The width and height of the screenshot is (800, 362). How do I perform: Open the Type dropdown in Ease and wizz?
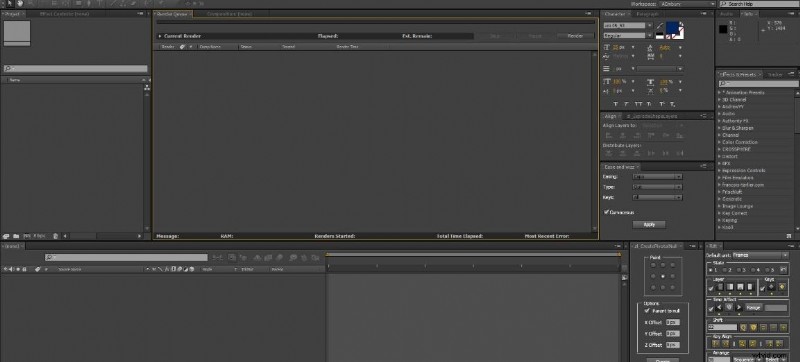(x=657, y=187)
